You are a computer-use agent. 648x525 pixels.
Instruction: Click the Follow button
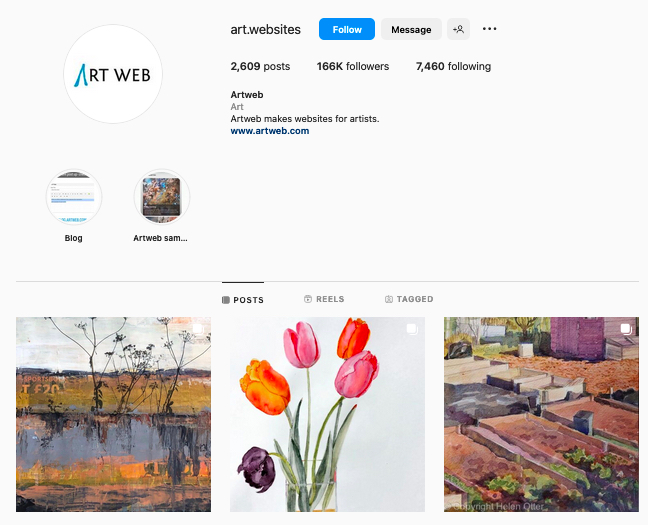(347, 29)
